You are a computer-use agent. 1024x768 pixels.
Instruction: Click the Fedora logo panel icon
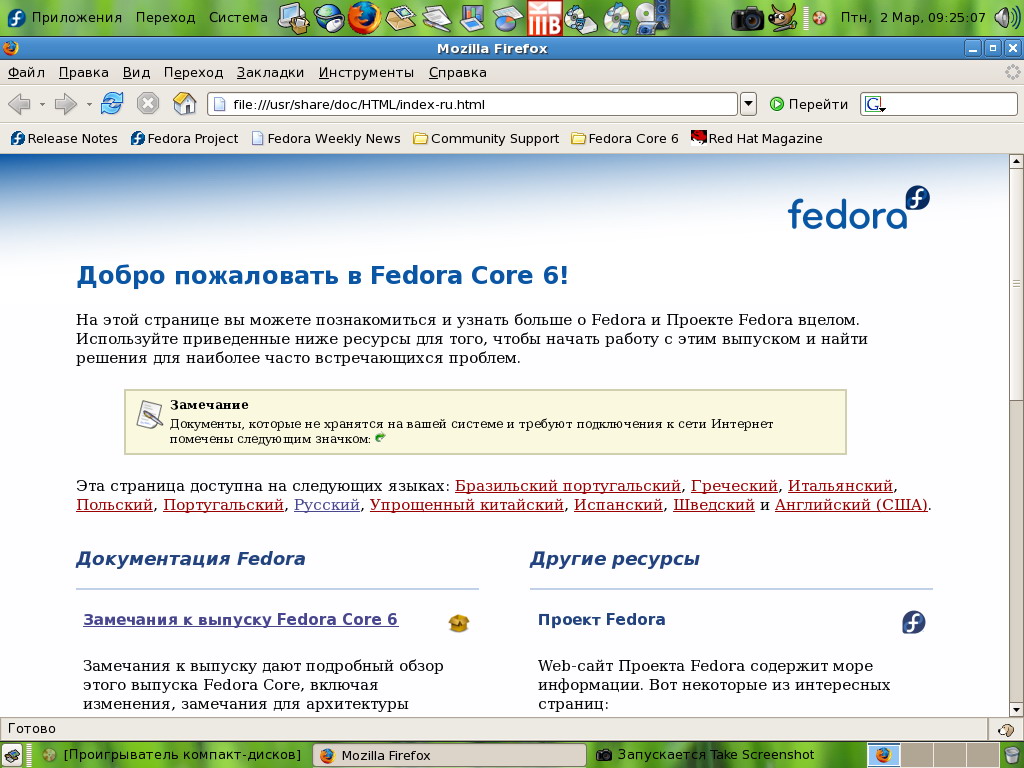(14, 18)
